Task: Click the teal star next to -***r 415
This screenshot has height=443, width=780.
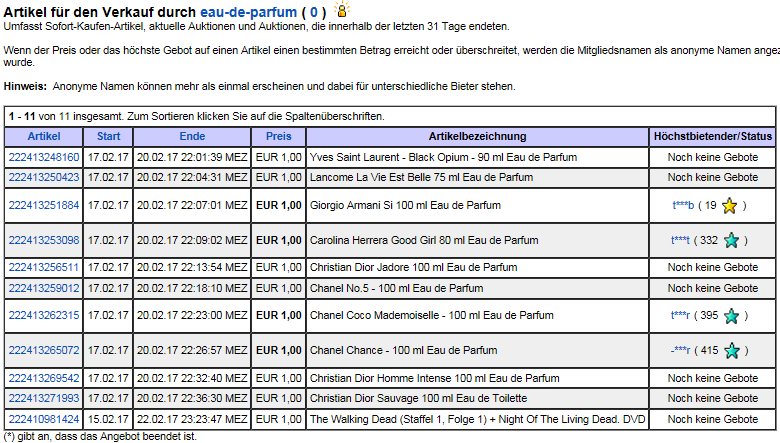Action: [x=732, y=351]
